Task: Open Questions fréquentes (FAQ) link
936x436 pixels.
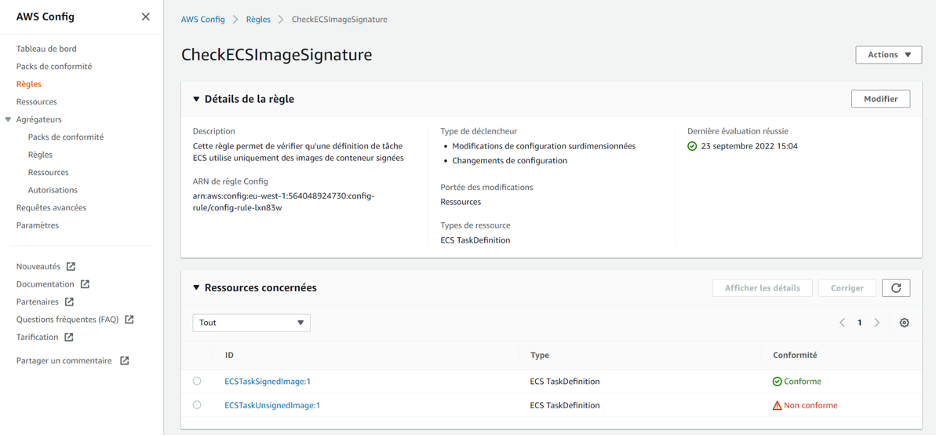Action: coord(67,320)
